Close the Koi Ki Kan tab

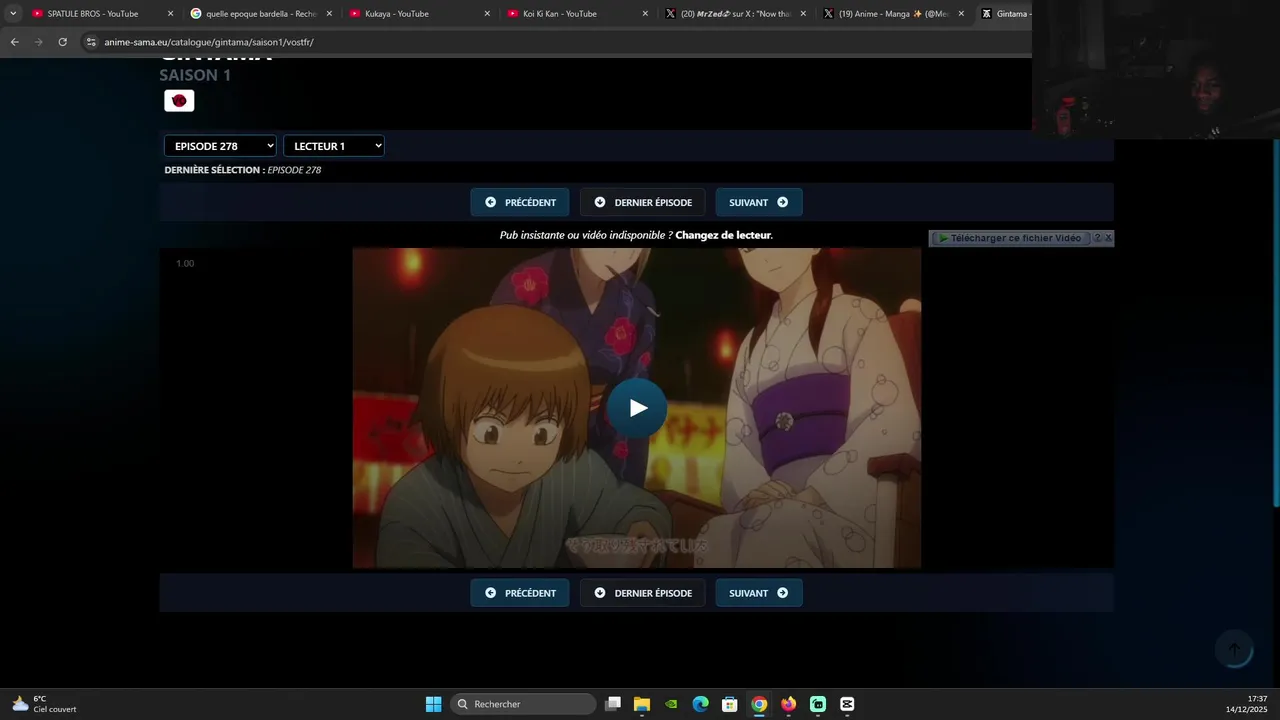point(645,14)
